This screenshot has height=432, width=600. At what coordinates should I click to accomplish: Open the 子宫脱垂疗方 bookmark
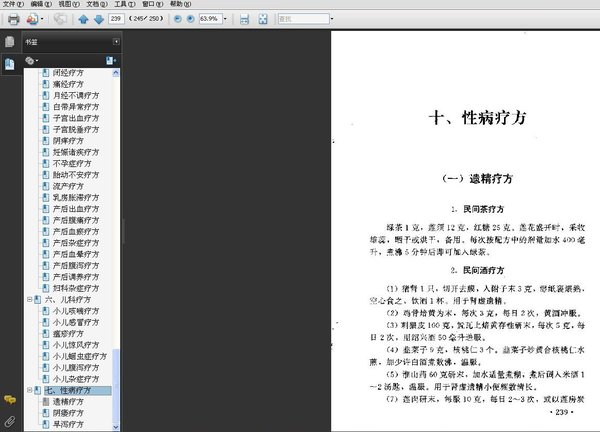point(76,129)
